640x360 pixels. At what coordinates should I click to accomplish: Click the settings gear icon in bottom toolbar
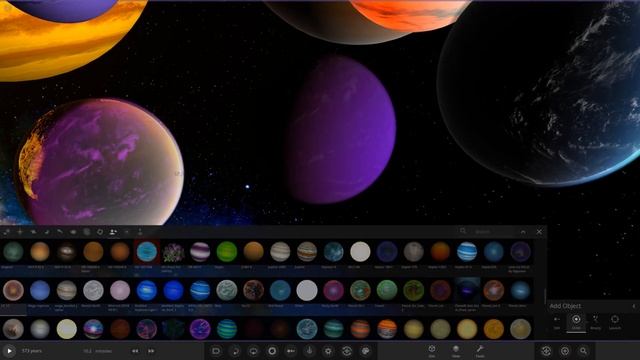coord(328,351)
